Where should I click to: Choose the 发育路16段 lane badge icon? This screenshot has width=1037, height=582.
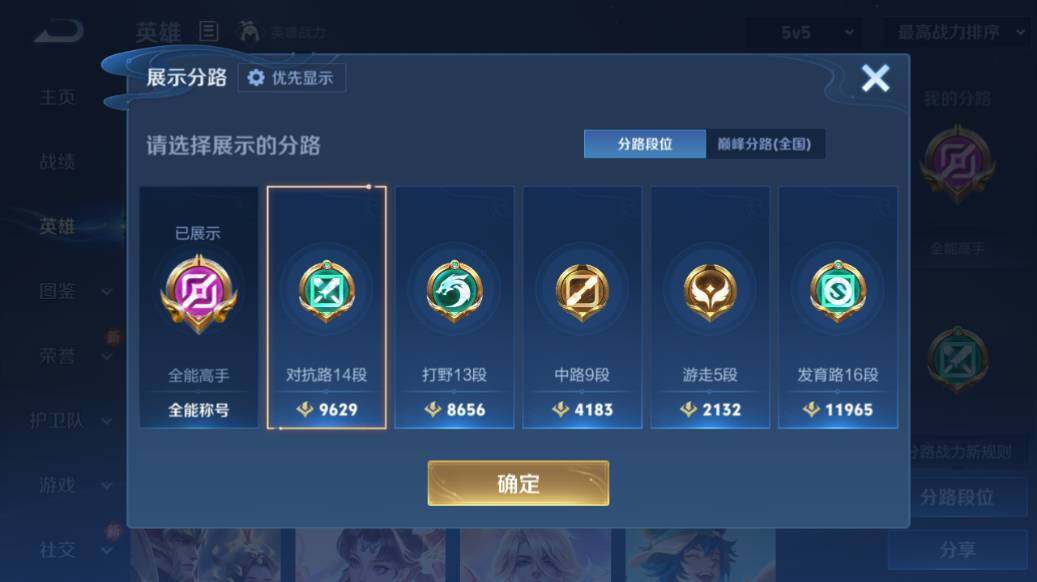(x=838, y=291)
